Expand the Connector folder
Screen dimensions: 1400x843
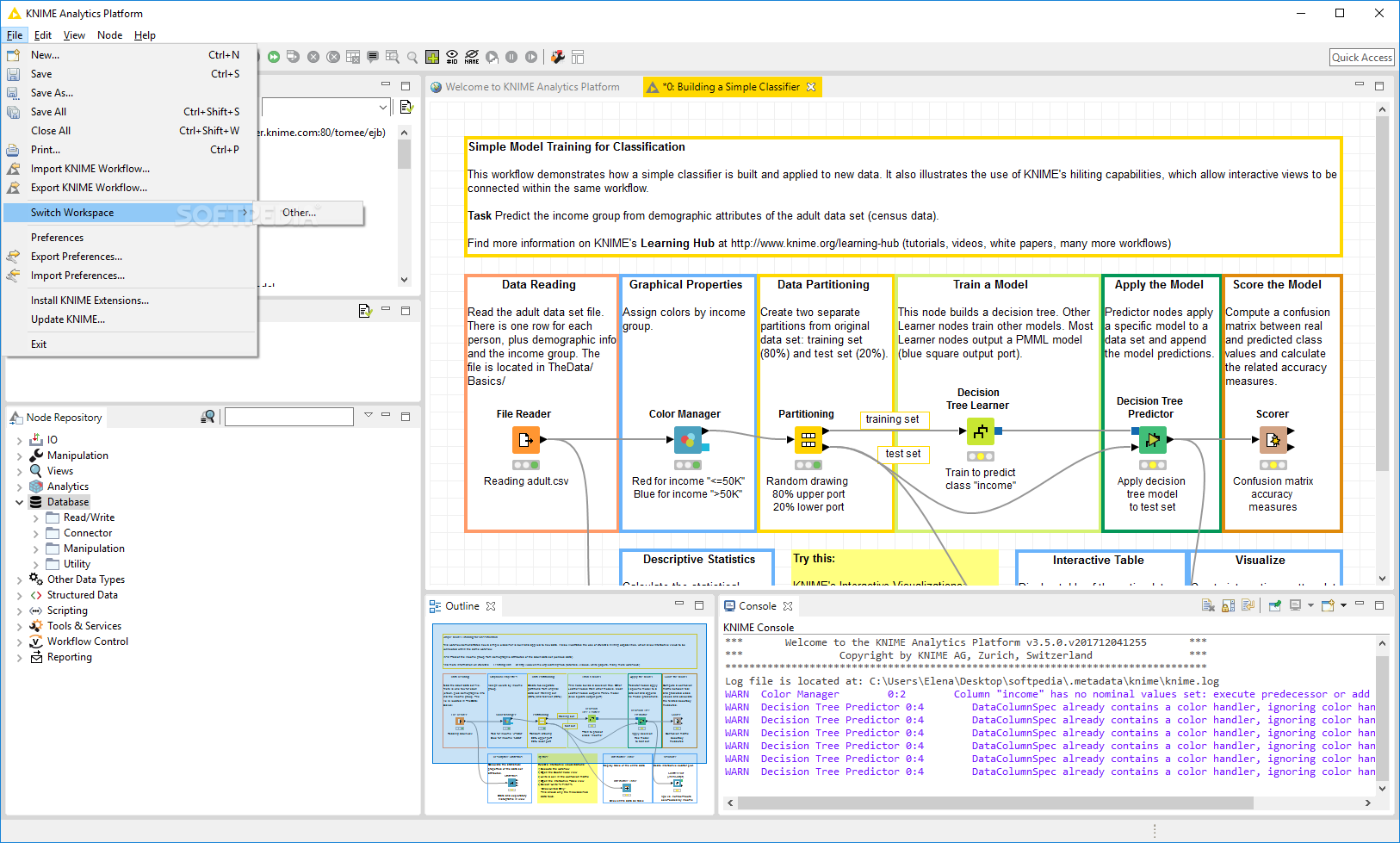[x=35, y=533]
